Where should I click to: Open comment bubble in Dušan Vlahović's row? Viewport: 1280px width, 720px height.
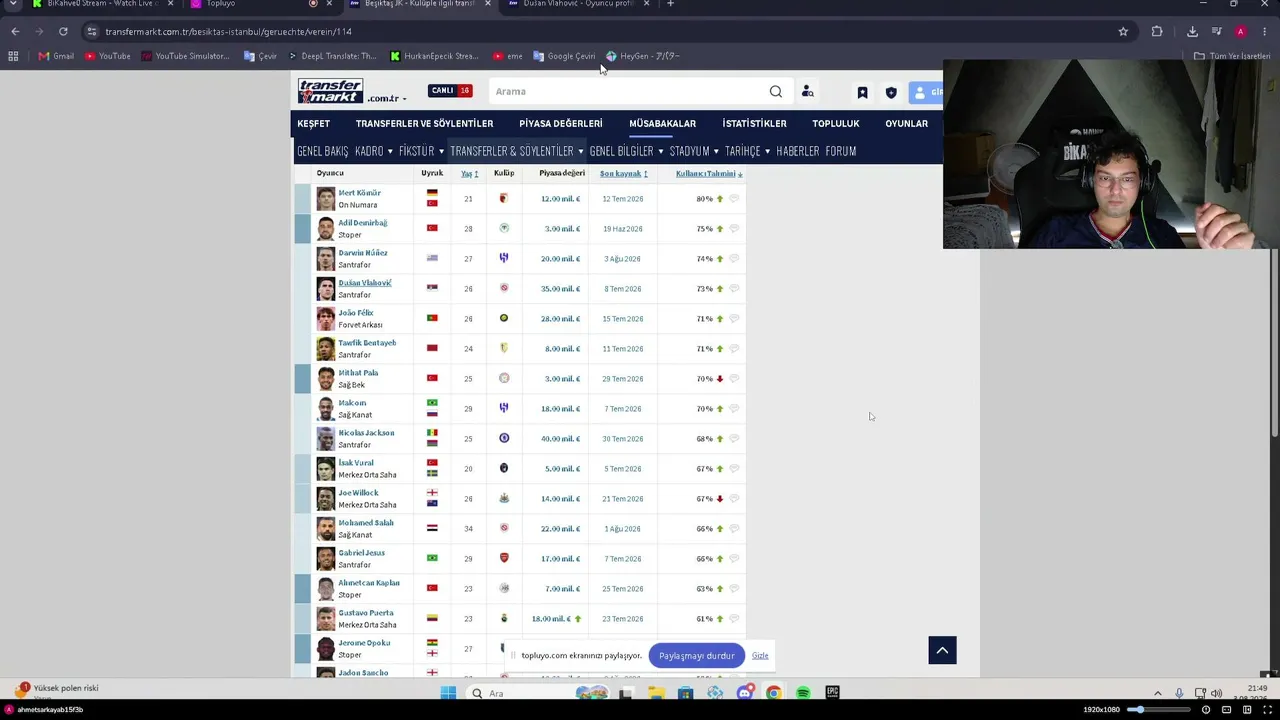click(x=734, y=289)
